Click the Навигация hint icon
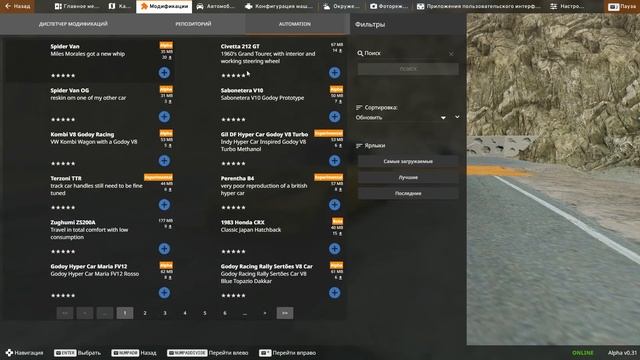The height and width of the screenshot is (360, 640). click(x=9, y=353)
